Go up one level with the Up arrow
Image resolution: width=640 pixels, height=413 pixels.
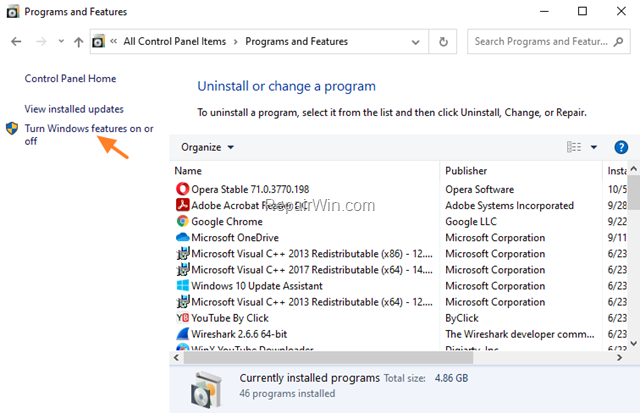click(78, 42)
